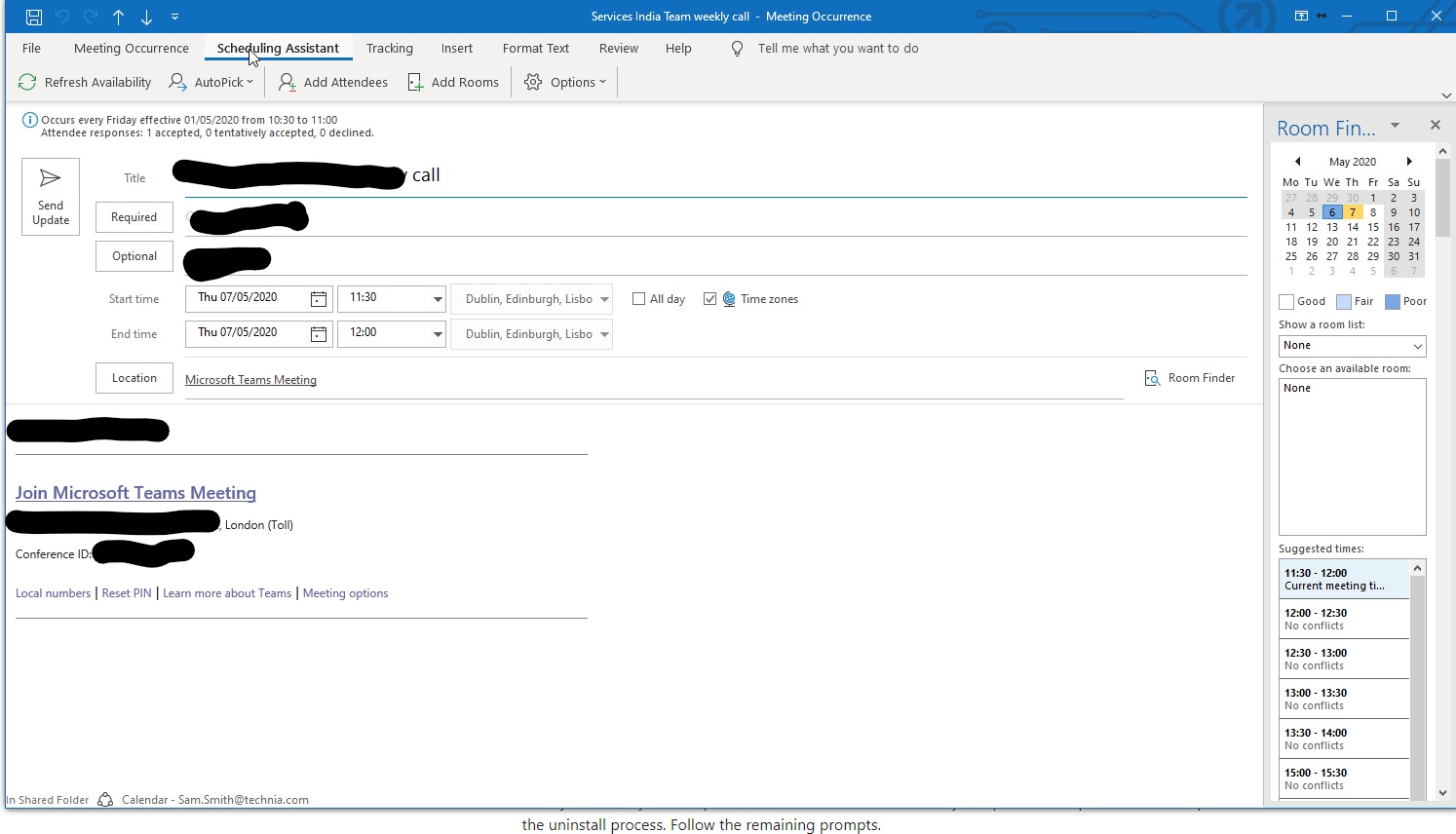Toggle the All day checkbox
The height and width of the screenshot is (834, 1456).
638,299
